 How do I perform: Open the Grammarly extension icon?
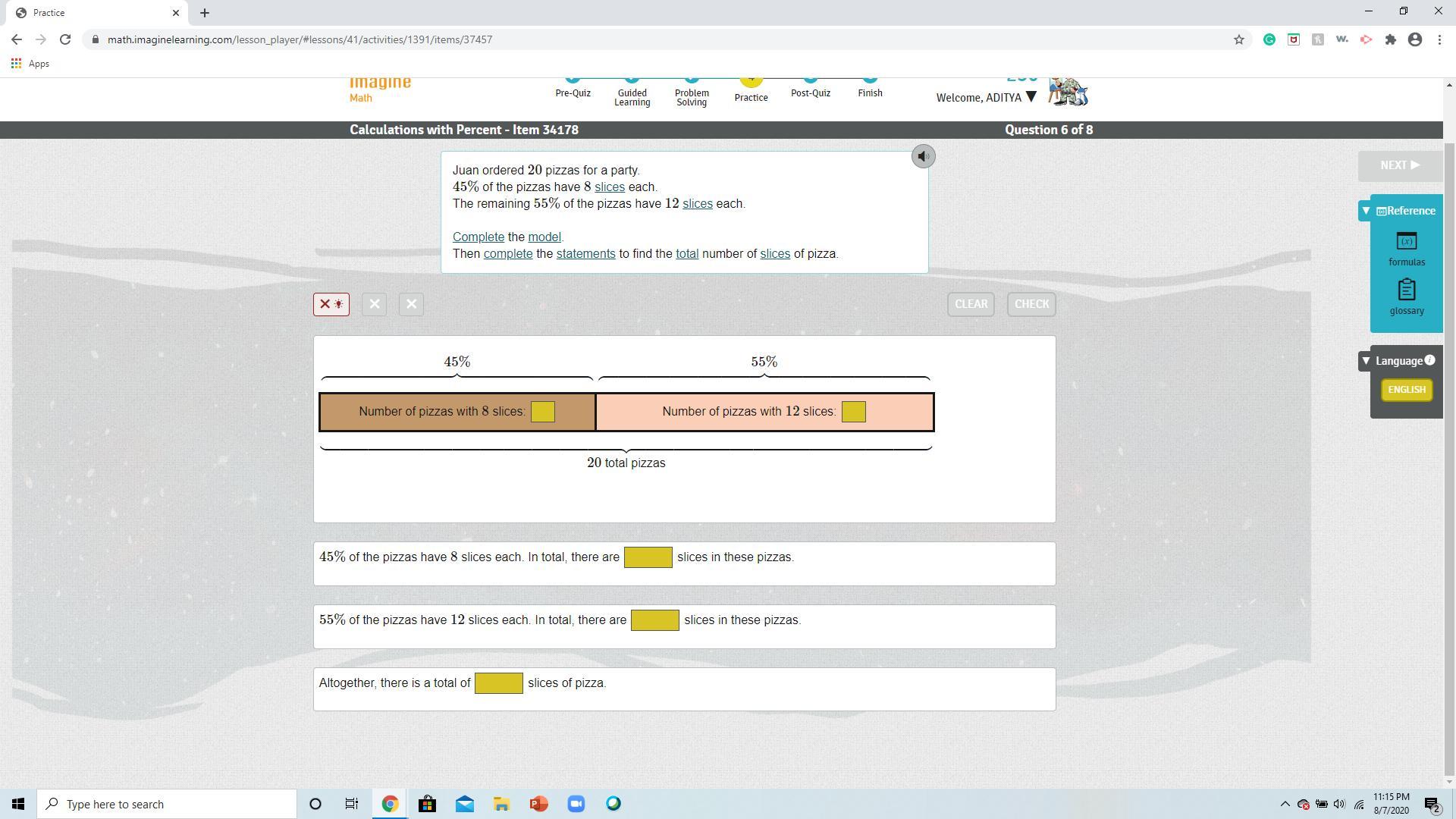click(1269, 39)
